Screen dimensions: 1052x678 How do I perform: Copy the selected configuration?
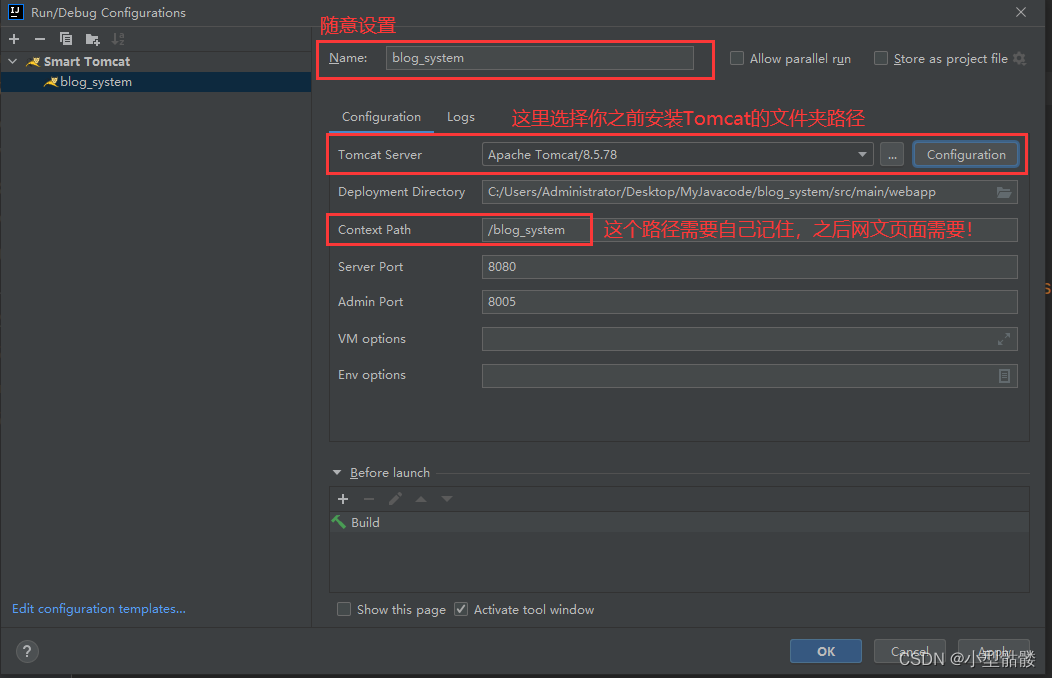pos(66,39)
